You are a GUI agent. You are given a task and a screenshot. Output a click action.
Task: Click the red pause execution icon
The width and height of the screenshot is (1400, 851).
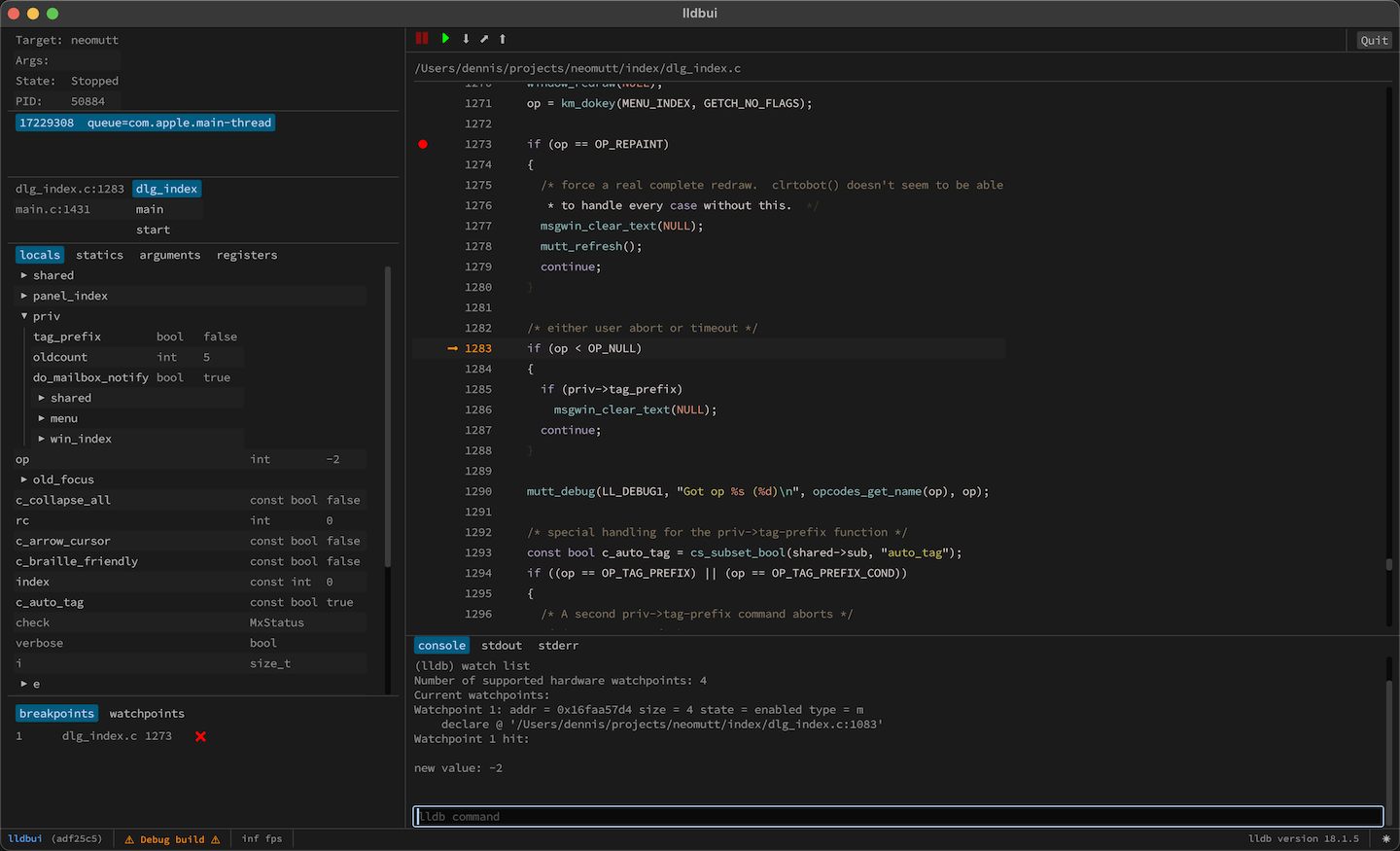422,39
